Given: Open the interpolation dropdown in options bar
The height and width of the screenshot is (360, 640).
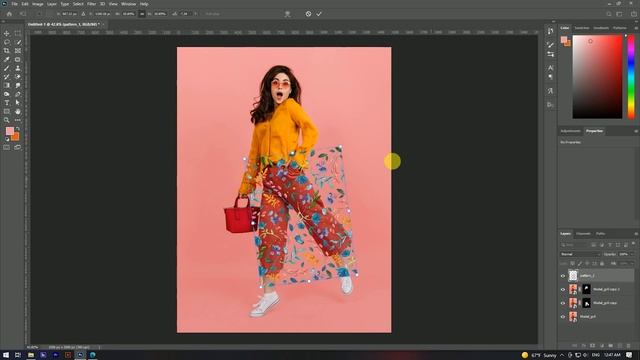Looking at the screenshot, I should (213, 14).
